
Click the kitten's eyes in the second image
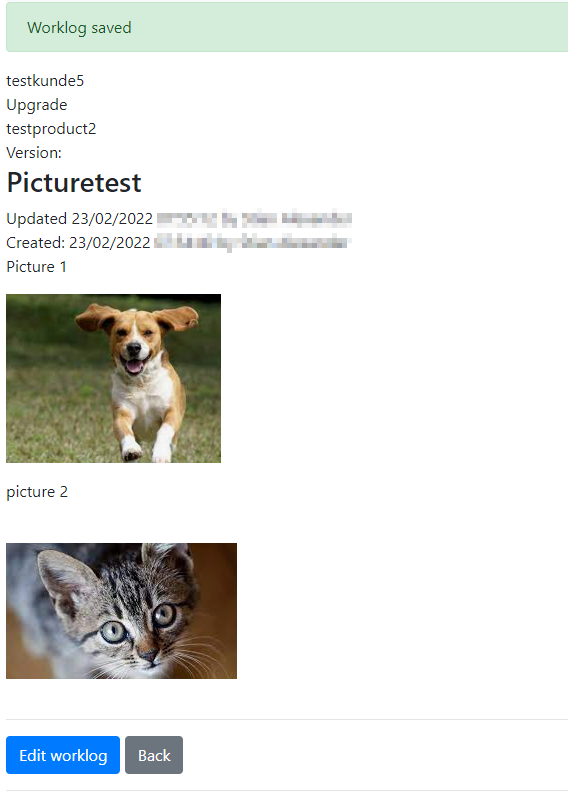139,623
